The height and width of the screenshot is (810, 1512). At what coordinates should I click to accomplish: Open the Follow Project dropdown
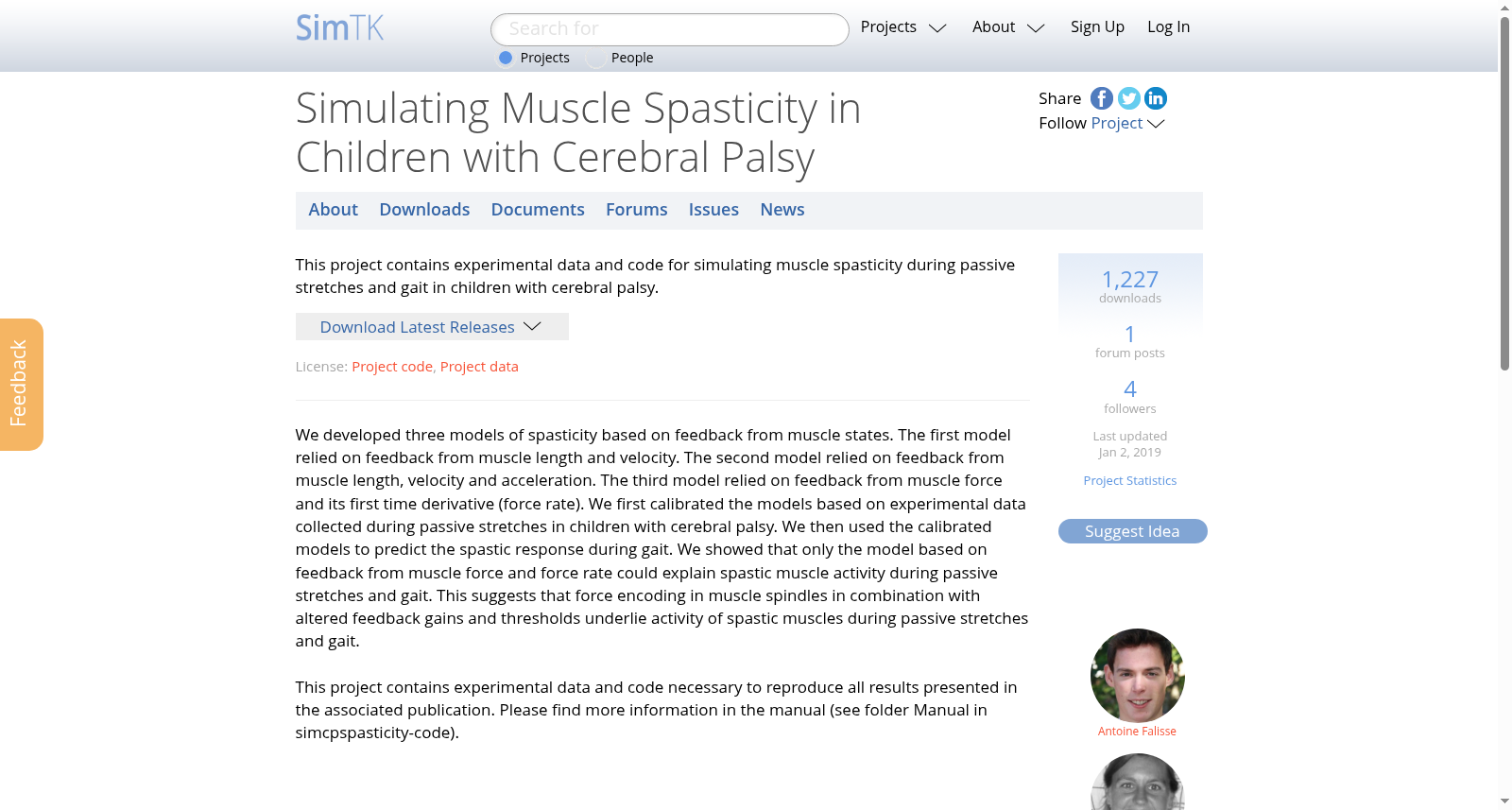coord(1127,123)
